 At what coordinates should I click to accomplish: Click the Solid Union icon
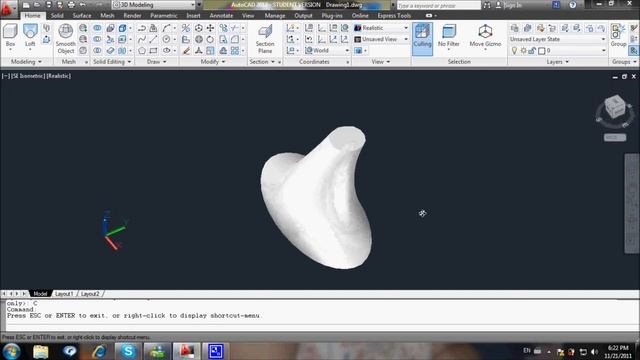(x=97, y=28)
